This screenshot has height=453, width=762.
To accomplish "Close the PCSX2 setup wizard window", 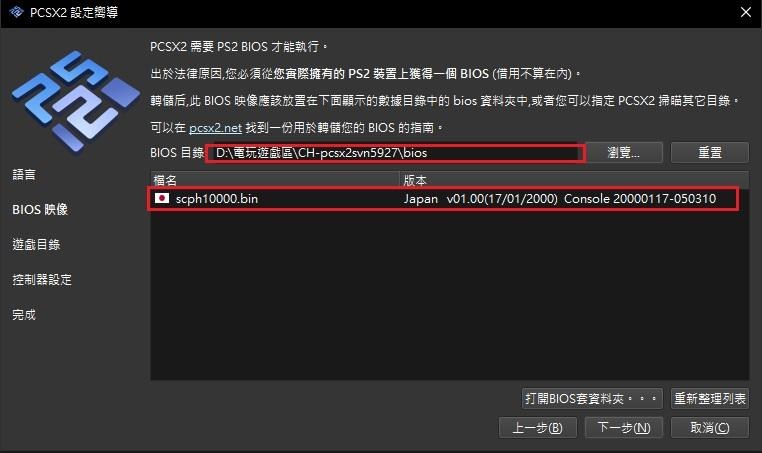I will point(745,12).
